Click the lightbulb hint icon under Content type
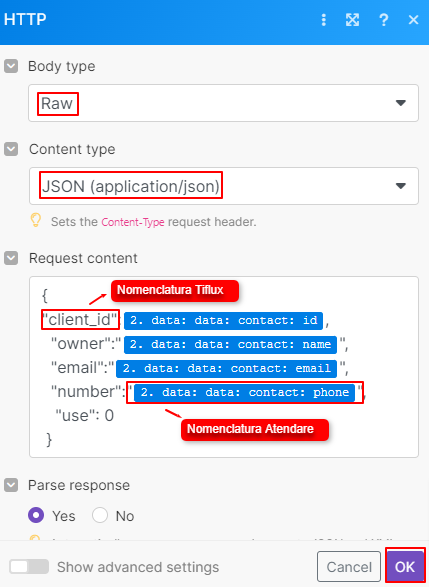The height and width of the screenshot is (587, 429). (36, 220)
